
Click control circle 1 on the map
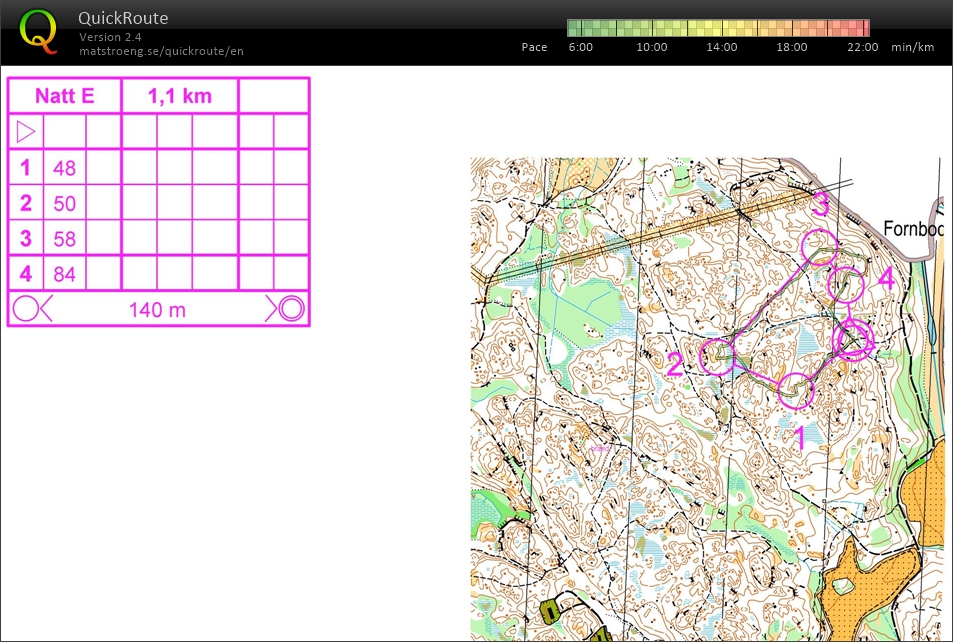[796, 391]
